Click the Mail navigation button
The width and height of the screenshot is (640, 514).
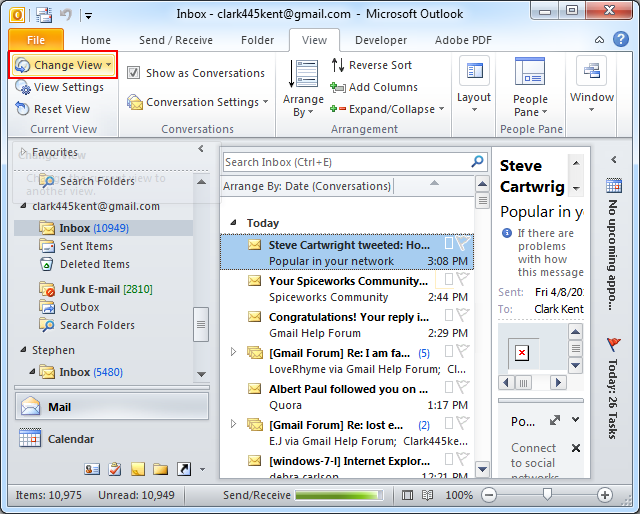112,407
